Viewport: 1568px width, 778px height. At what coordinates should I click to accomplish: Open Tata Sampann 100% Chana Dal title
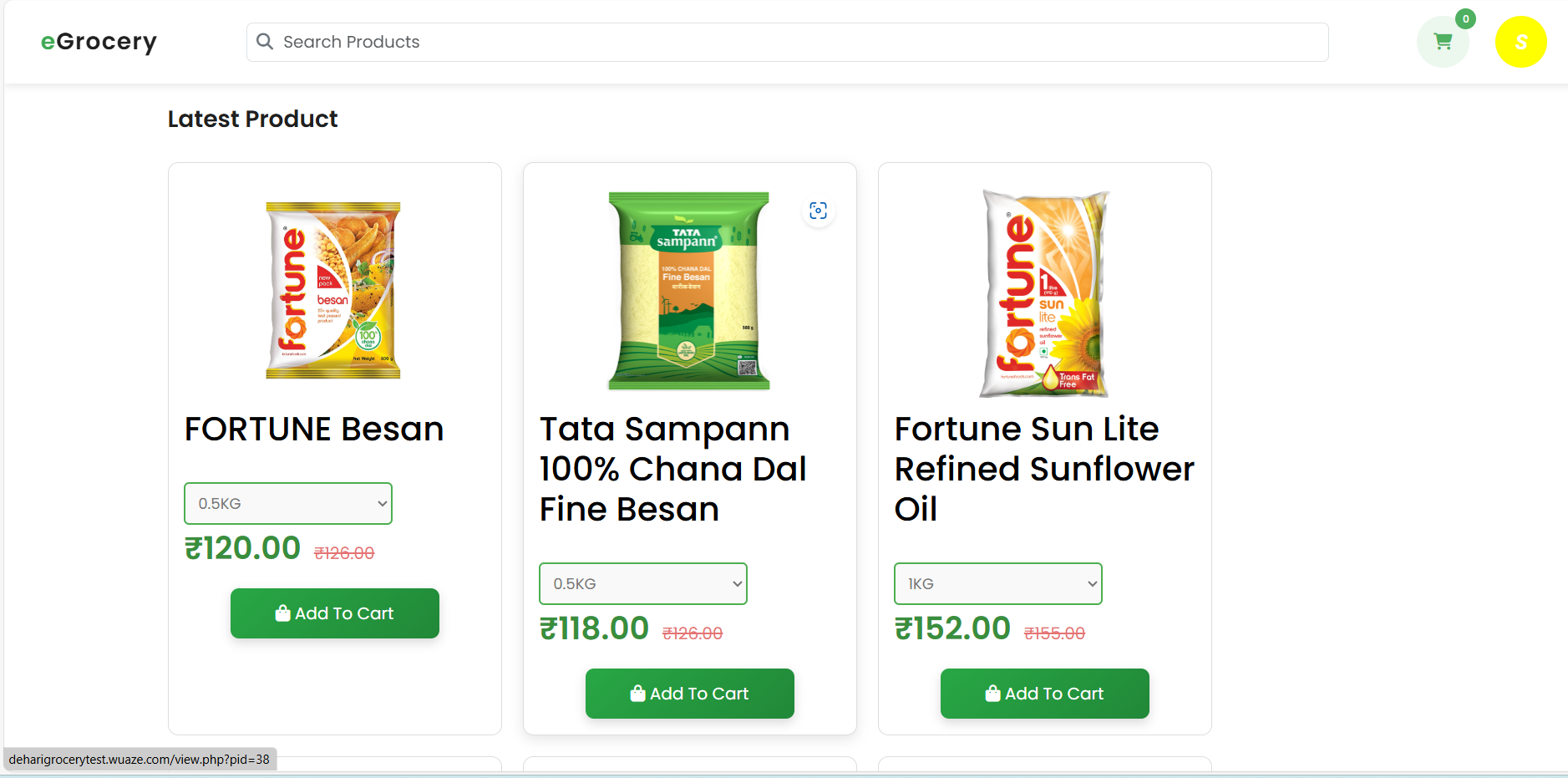672,469
